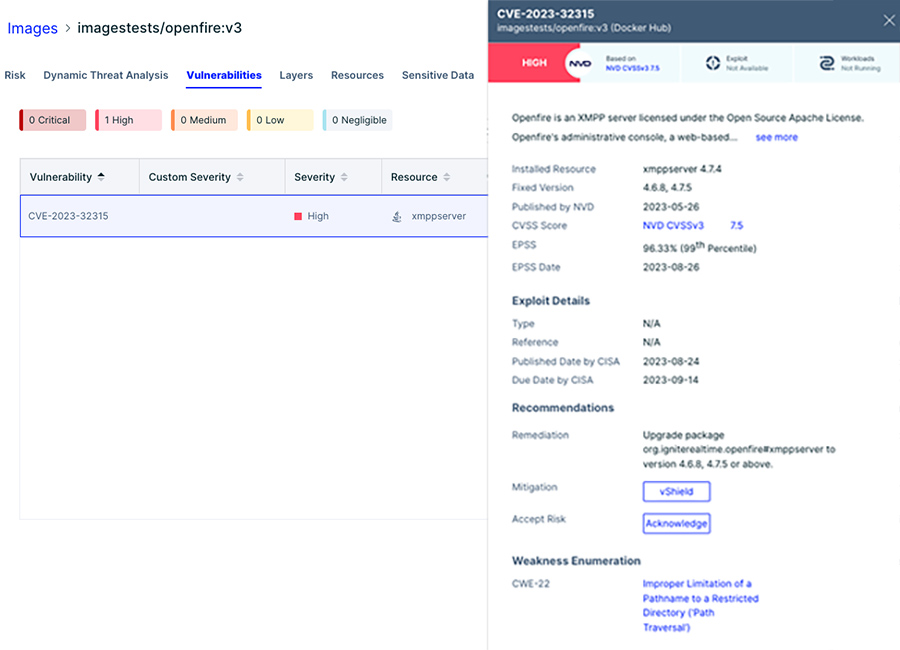
Task: Click the NVD logo icon
Action: coord(580,63)
